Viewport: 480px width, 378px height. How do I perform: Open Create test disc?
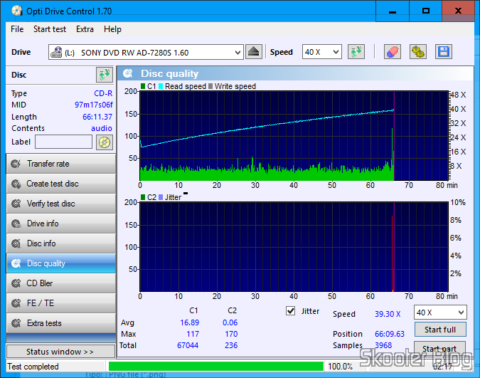[x=61, y=184]
